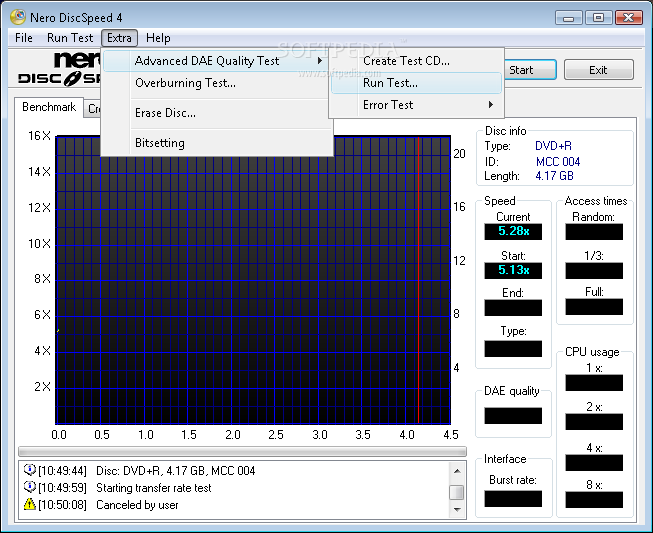Select the Bitsetting menu entry
Screen dimensions: 653x533
pos(215,143)
